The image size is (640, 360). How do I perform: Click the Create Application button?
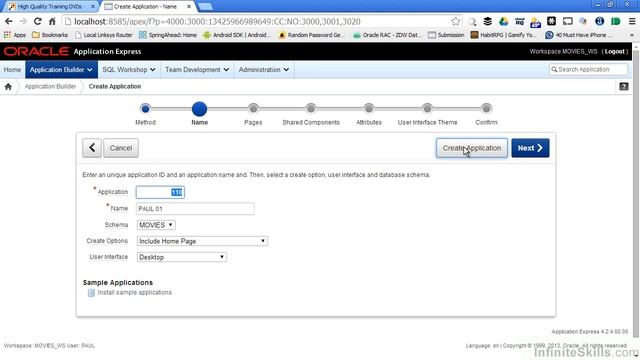click(472, 148)
